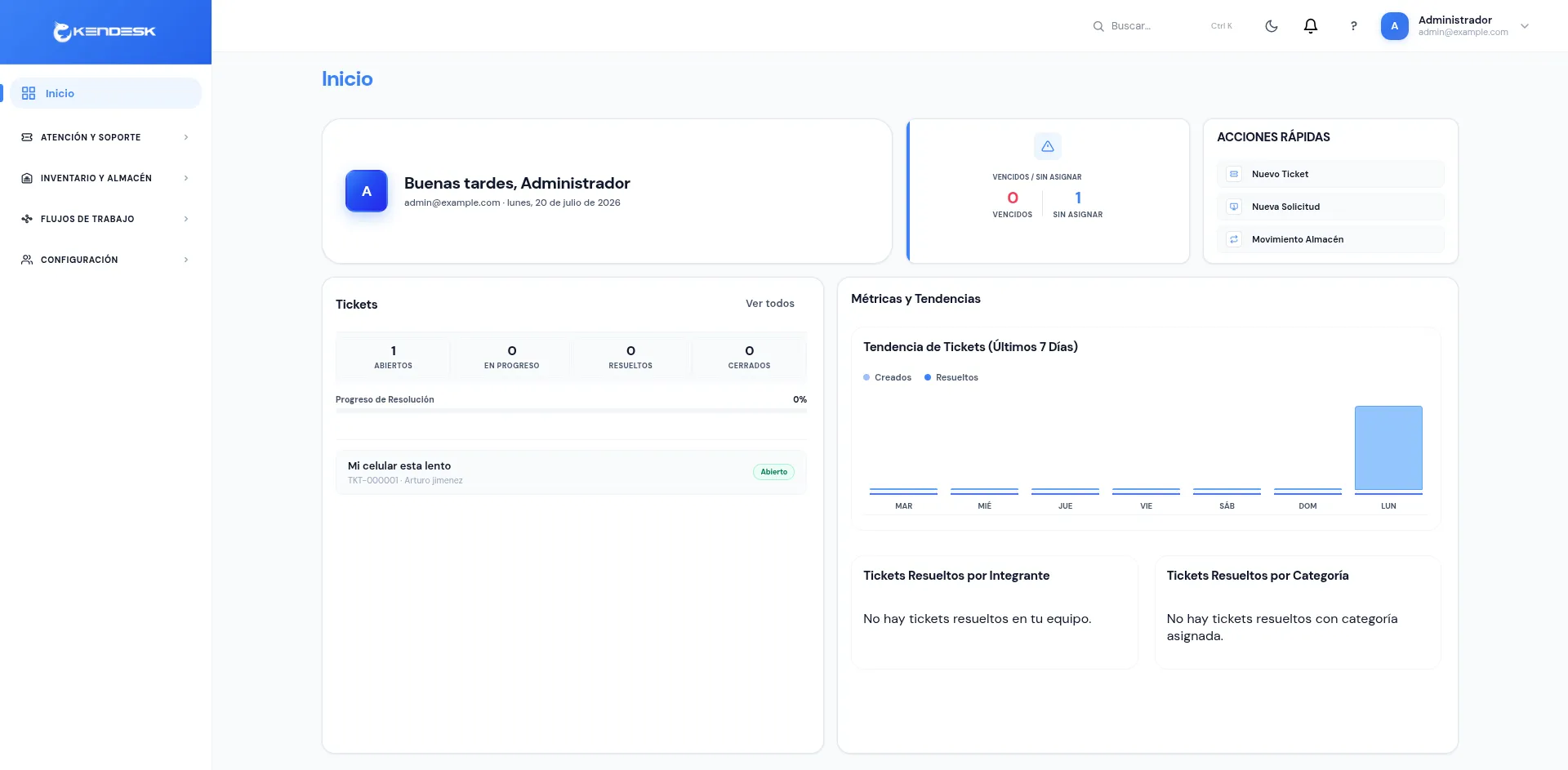1568x770 pixels.
Task: Click the Creados legend dot
Action: coord(866,377)
